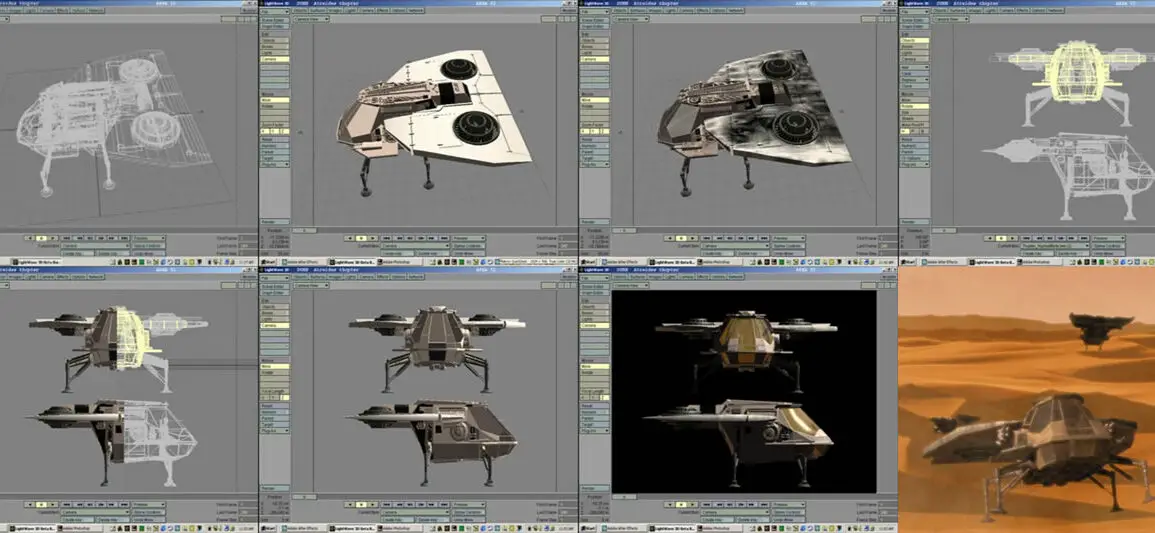The height and width of the screenshot is (533, 1155).
Task: Click Render button beside white untextured chopper
Action: pyautogui.click(x=275, y=222)
